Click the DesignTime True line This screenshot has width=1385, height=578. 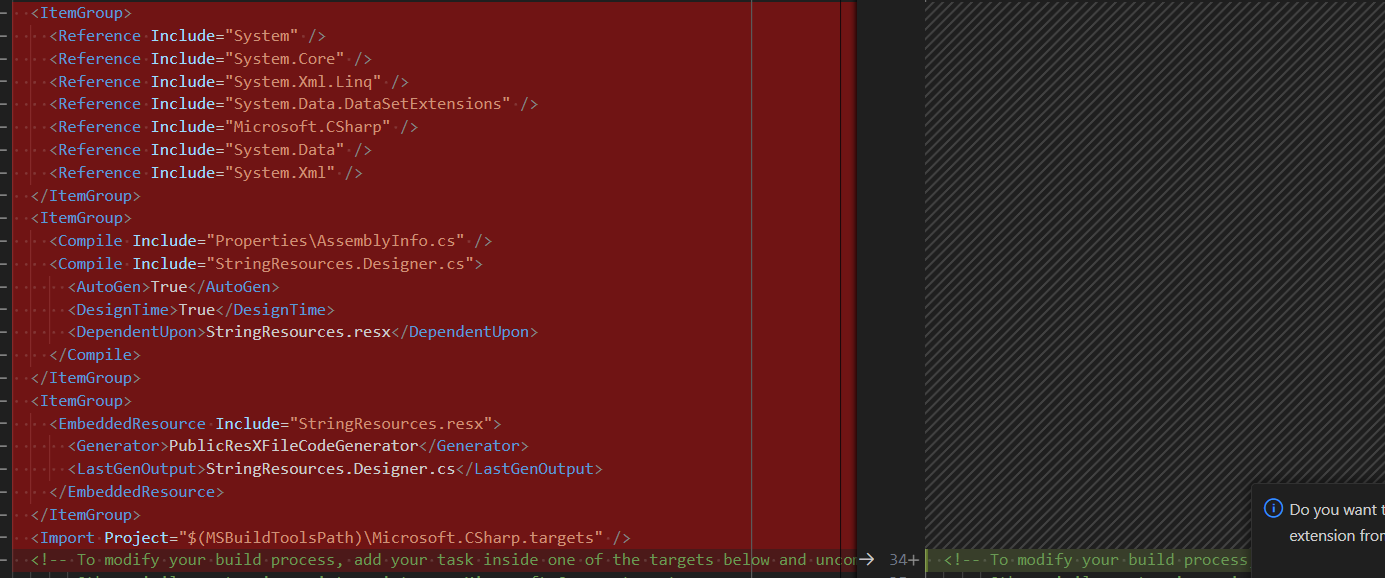click(x=201, y=310)
